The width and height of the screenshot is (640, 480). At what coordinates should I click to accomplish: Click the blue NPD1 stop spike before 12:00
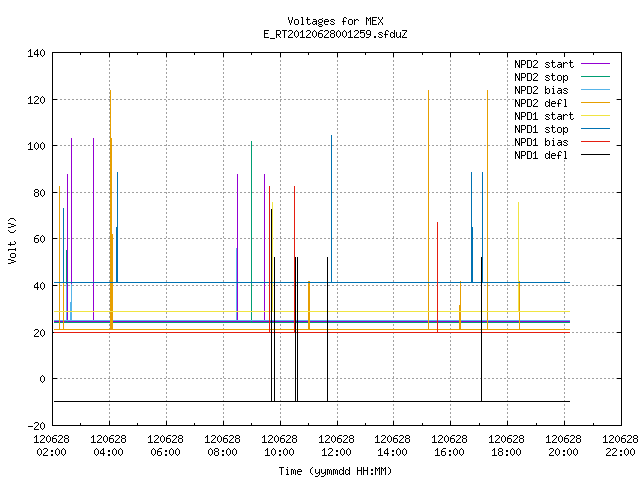(331, 209)
